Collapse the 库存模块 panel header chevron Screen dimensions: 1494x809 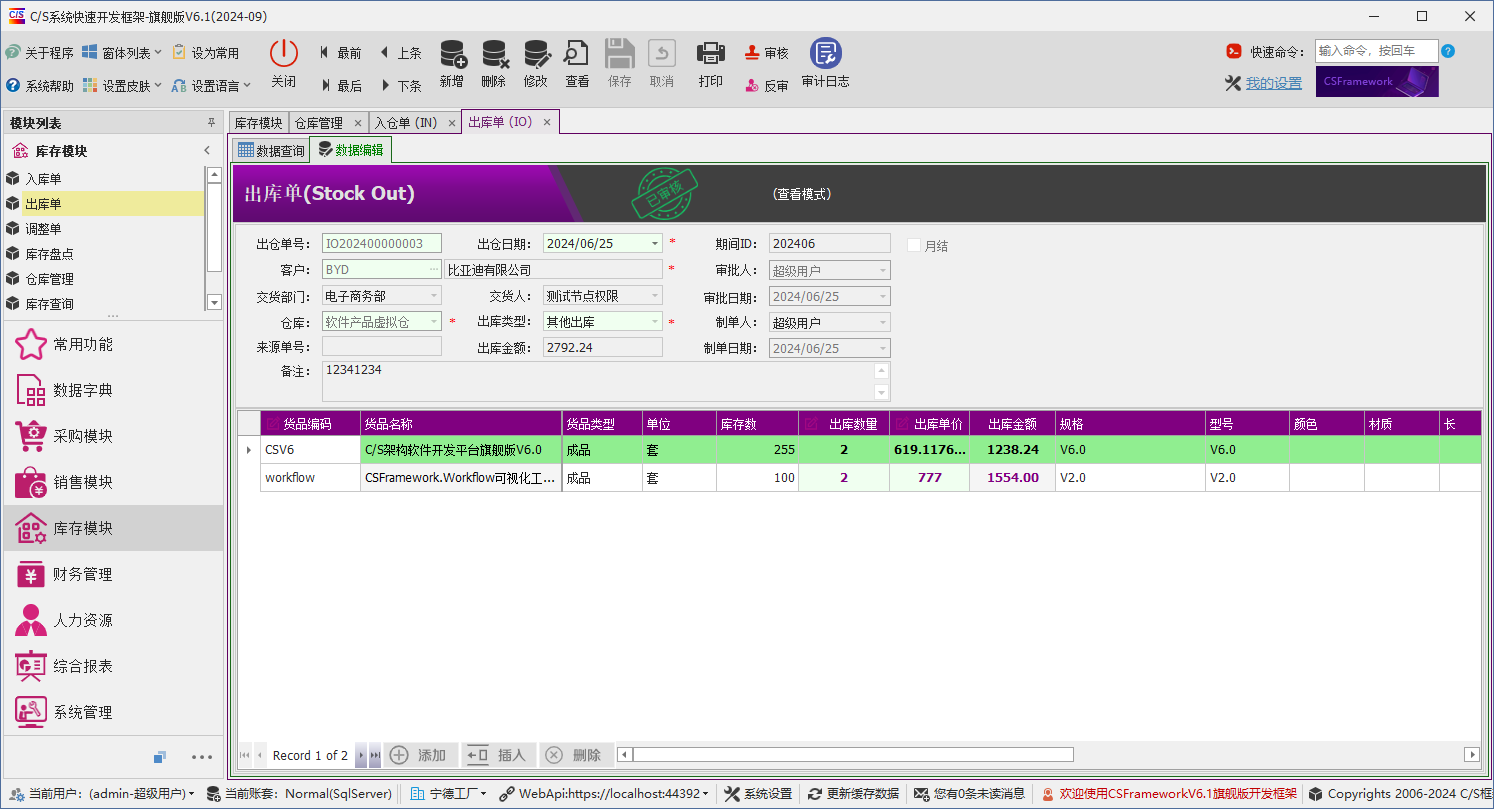click(207, 151)
